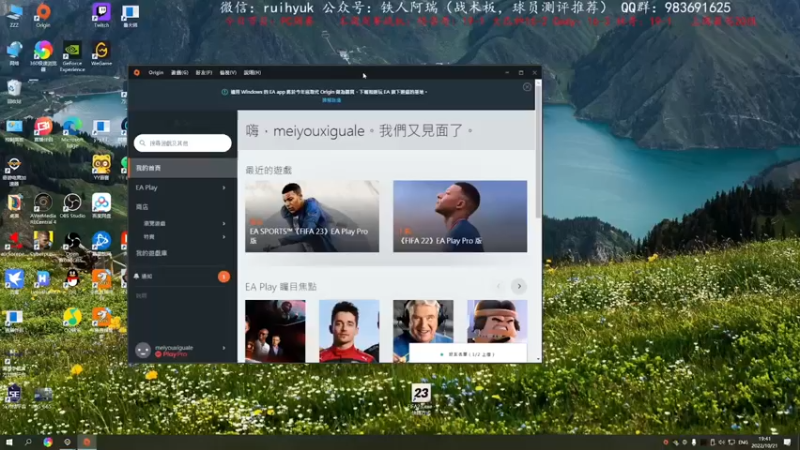The height and width of the screenshot is (450, 800).
Task: Open the 遊戲(G) menu in Origin
Action: point(179,72)
